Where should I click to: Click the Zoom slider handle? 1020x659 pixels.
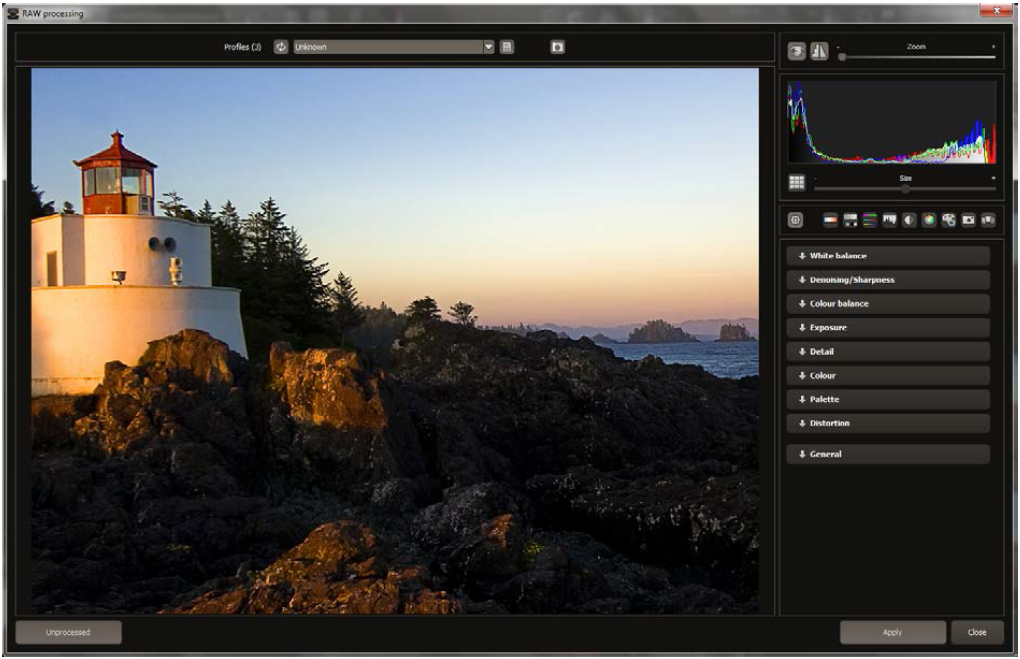pyautogui.click(x=842, y=57)
